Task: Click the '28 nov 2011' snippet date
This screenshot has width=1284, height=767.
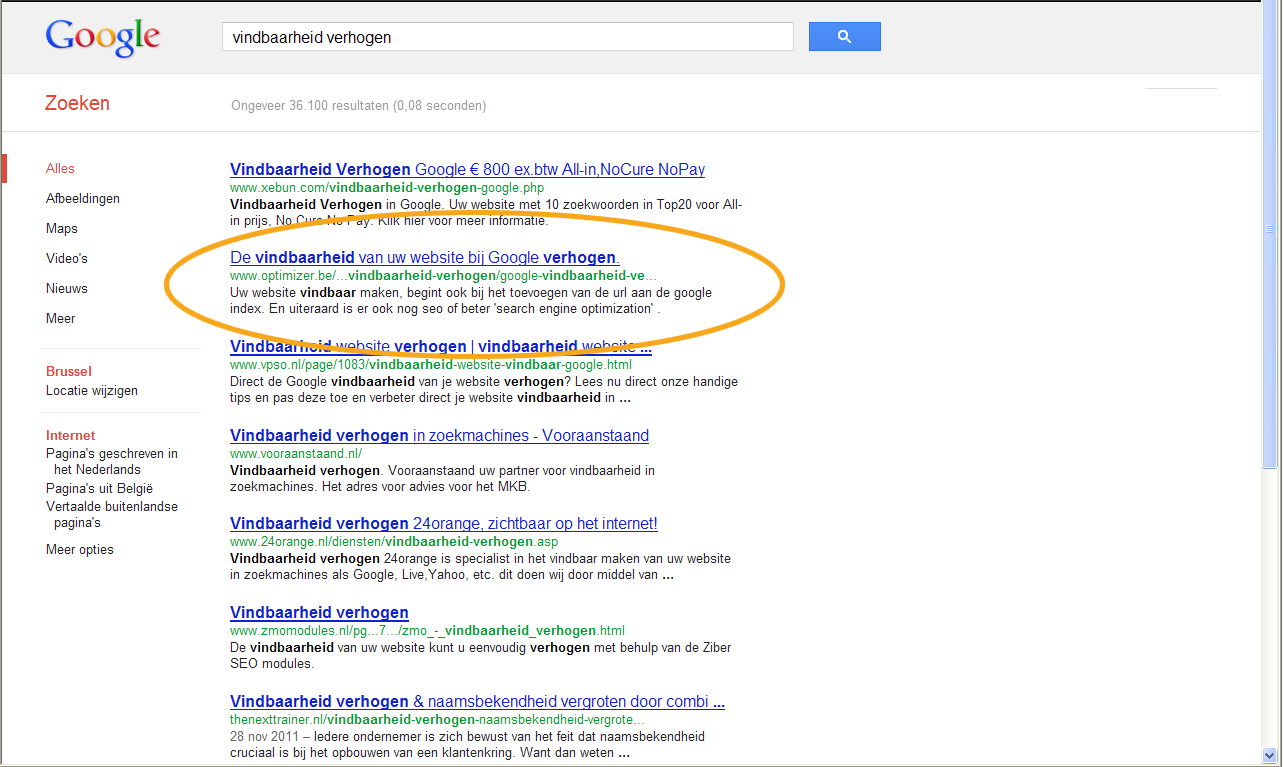Action: [x=264, y=737]
